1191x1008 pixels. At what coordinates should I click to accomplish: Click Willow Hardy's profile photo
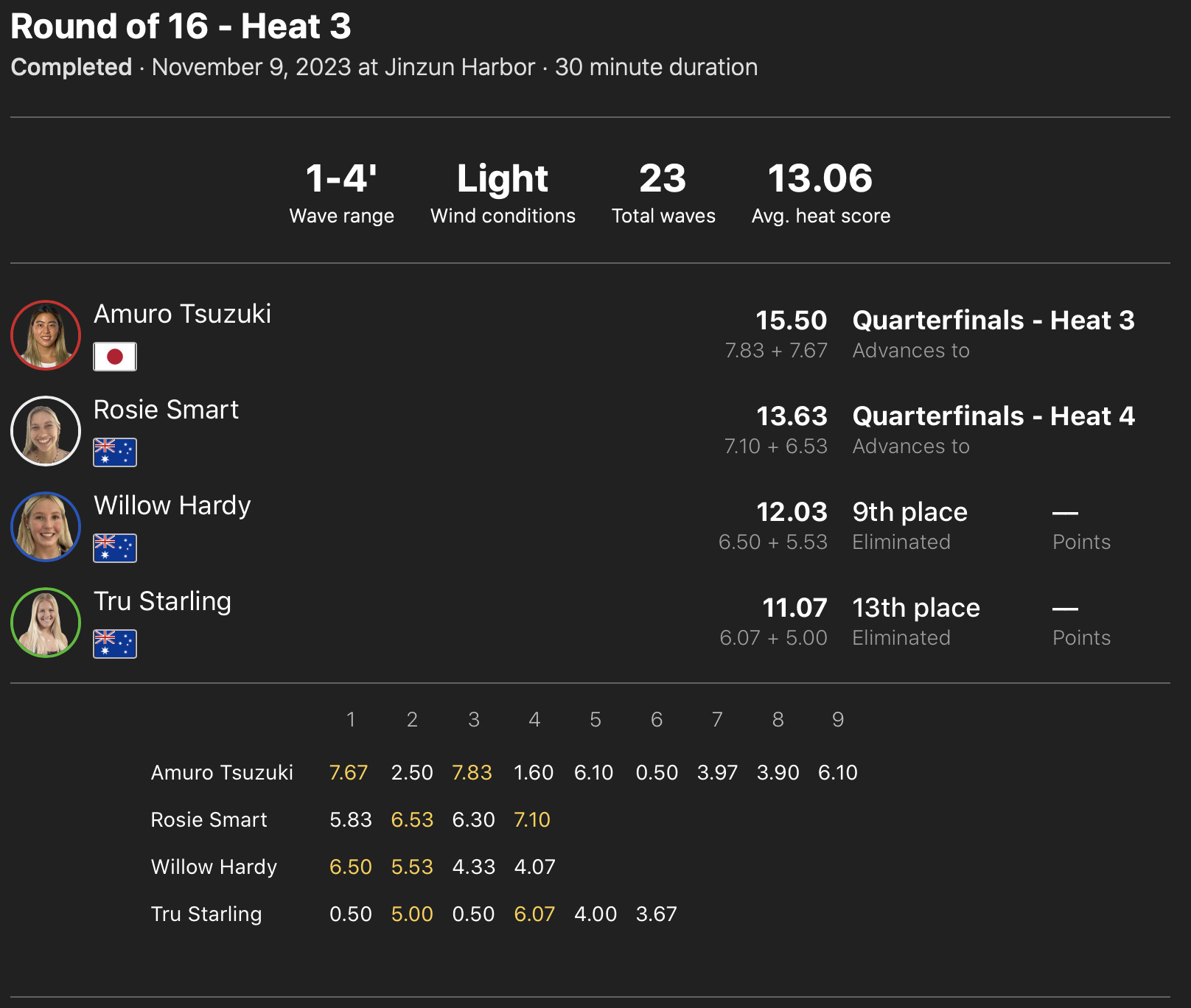46,527
